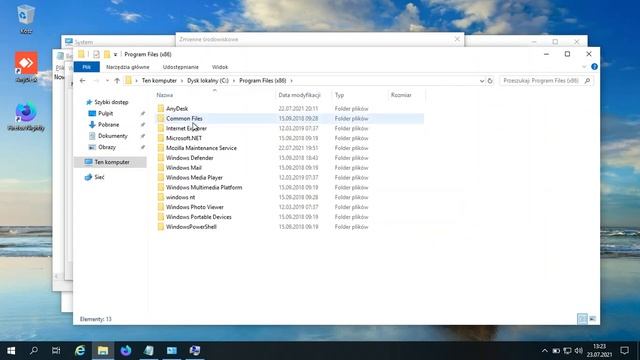This screenshot has height=360, width=640.
Task: Select Sieć in the navigation pane
Action: tap(95, 177)
